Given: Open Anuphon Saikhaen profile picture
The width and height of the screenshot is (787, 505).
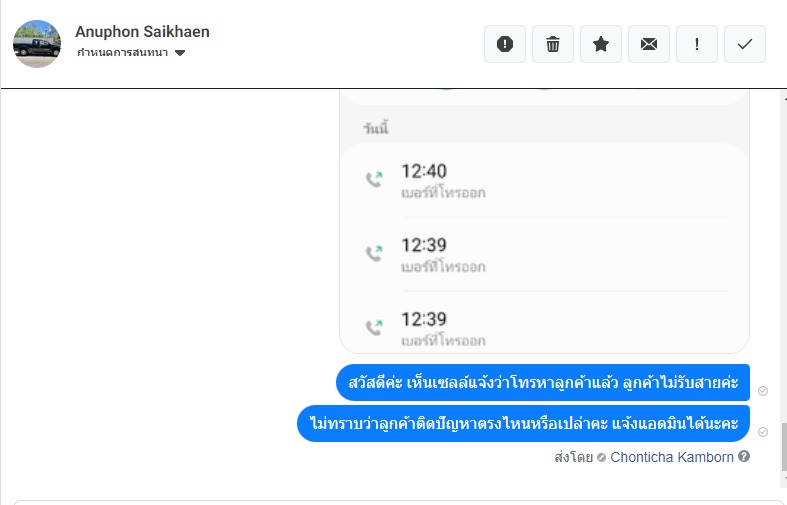Looking at the screenshot, I should click(x=37, y=44).
